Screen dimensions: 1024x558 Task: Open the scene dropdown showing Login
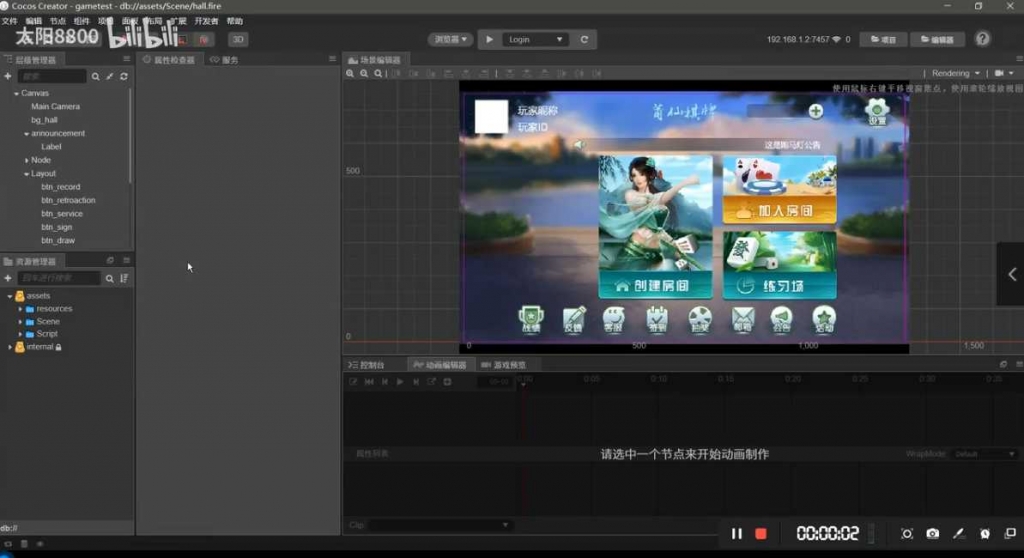pos(535,39)
